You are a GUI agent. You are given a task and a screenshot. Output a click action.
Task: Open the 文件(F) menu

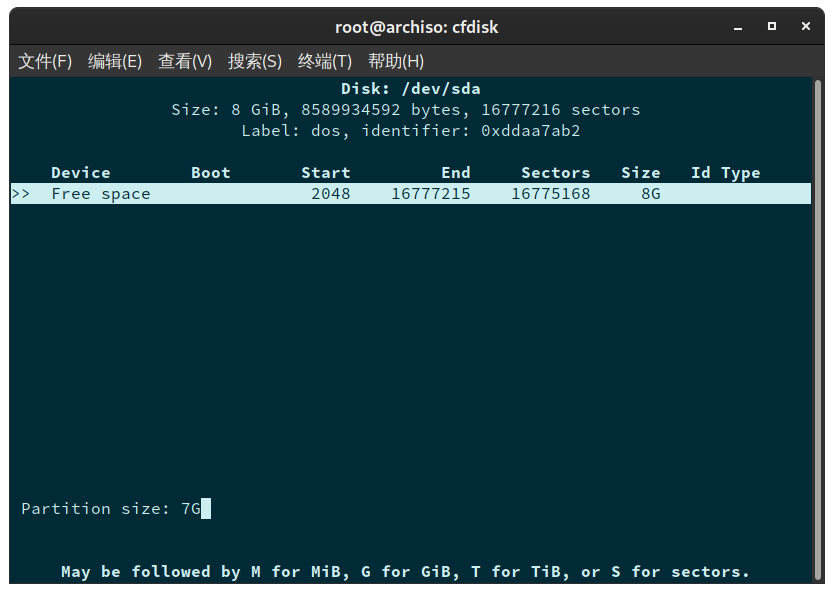point(45,61)
